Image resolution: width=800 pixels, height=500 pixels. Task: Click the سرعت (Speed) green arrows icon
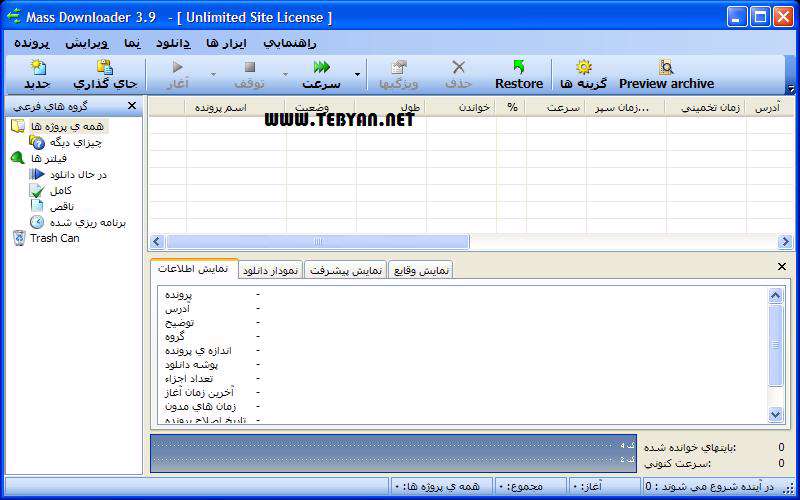pos(322,67)
